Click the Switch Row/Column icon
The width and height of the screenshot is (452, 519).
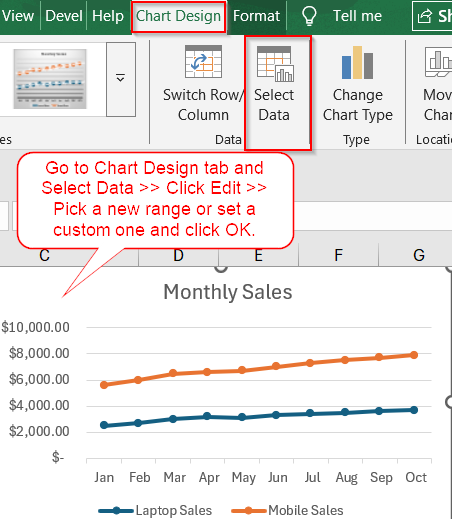tap(203, 62)
